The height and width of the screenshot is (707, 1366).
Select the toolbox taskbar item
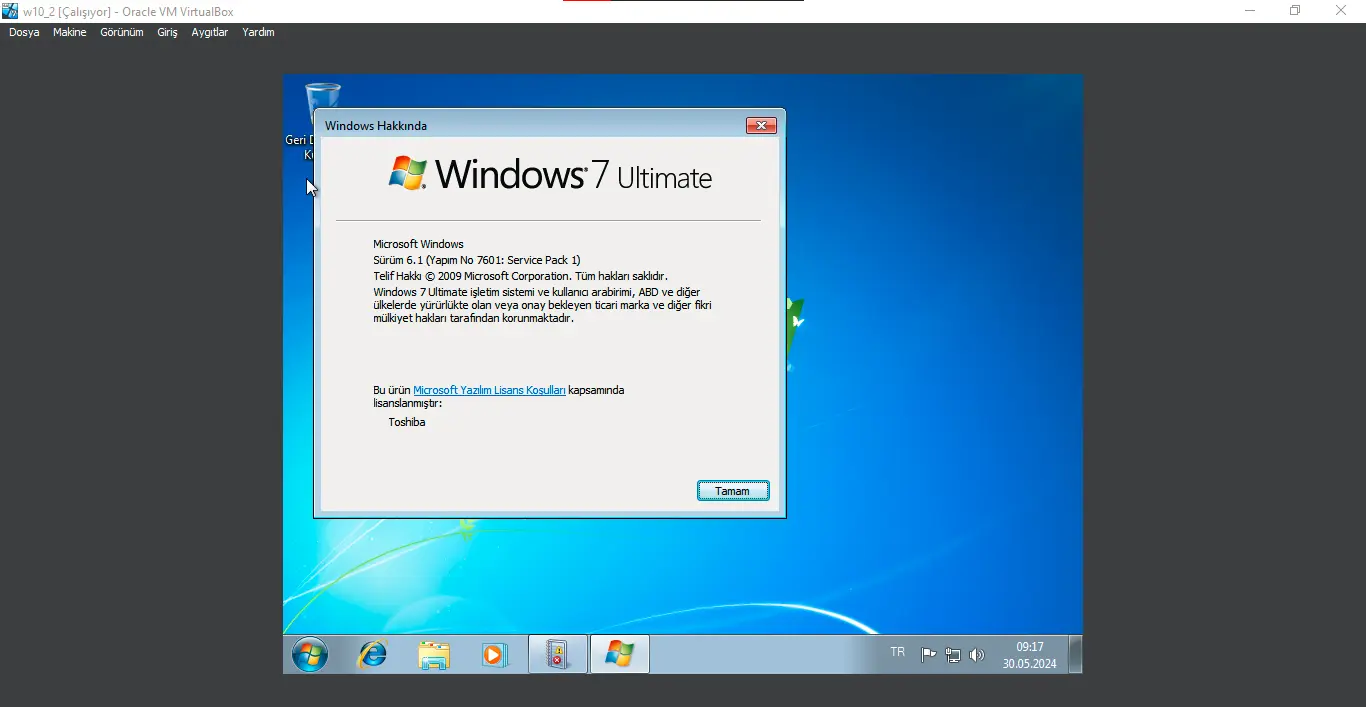(x=558, y=655)
